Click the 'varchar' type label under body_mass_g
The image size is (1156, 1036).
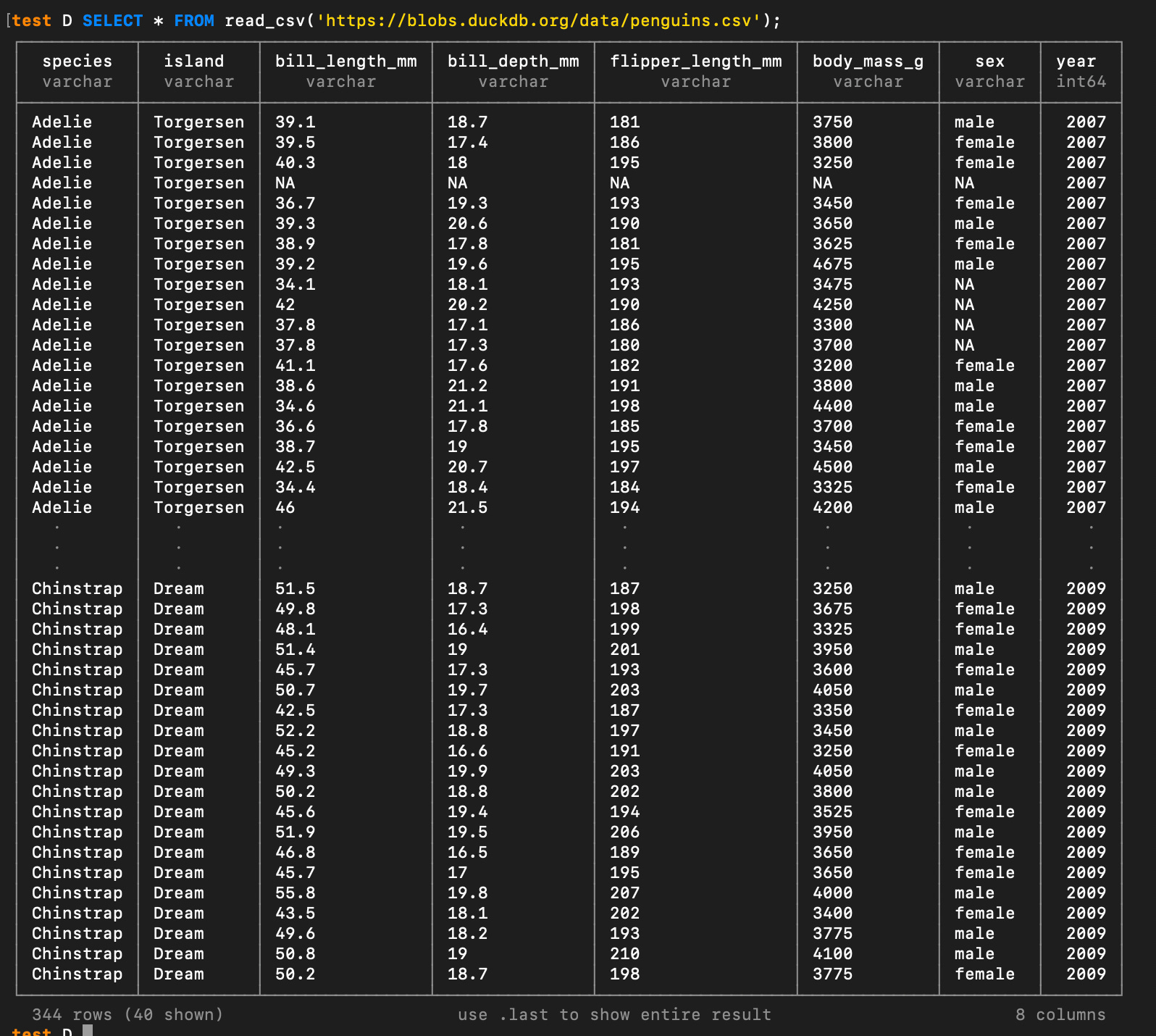[868, 81]
